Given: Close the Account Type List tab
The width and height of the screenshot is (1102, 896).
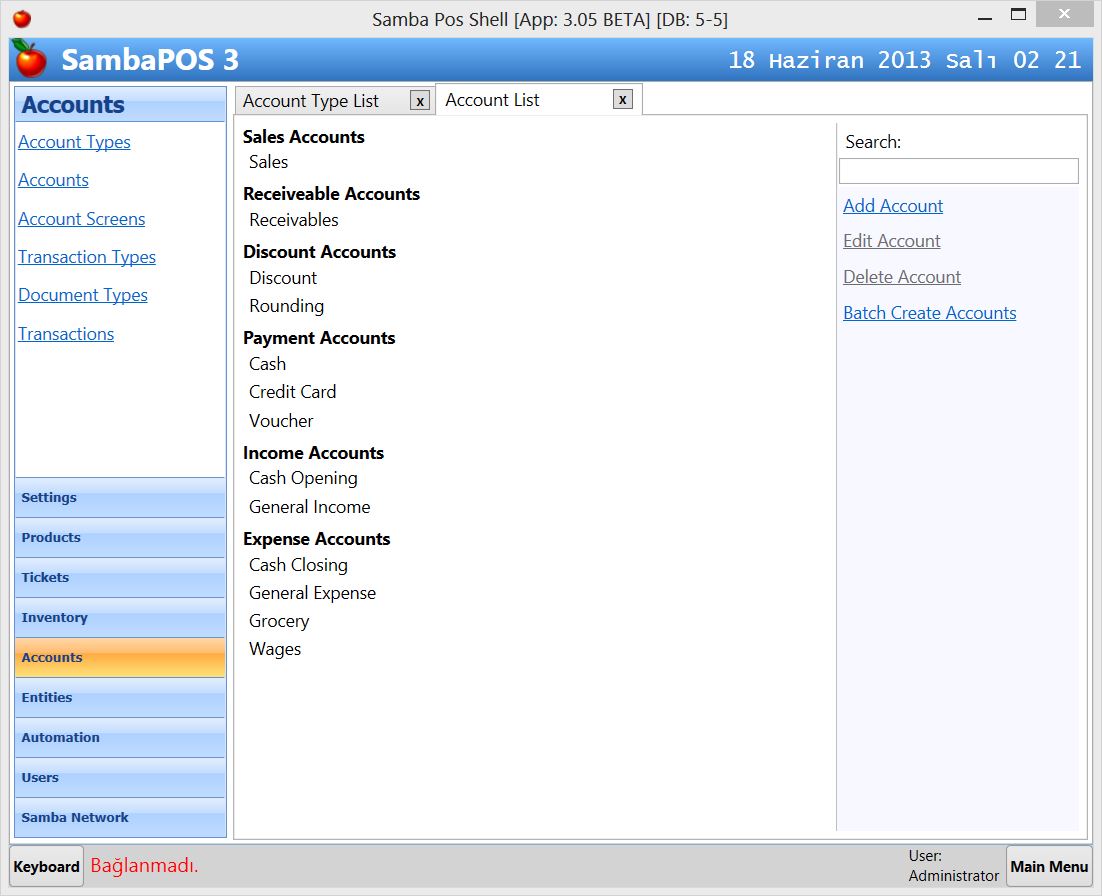Looking at the screenshot, I should click(419, 100).
